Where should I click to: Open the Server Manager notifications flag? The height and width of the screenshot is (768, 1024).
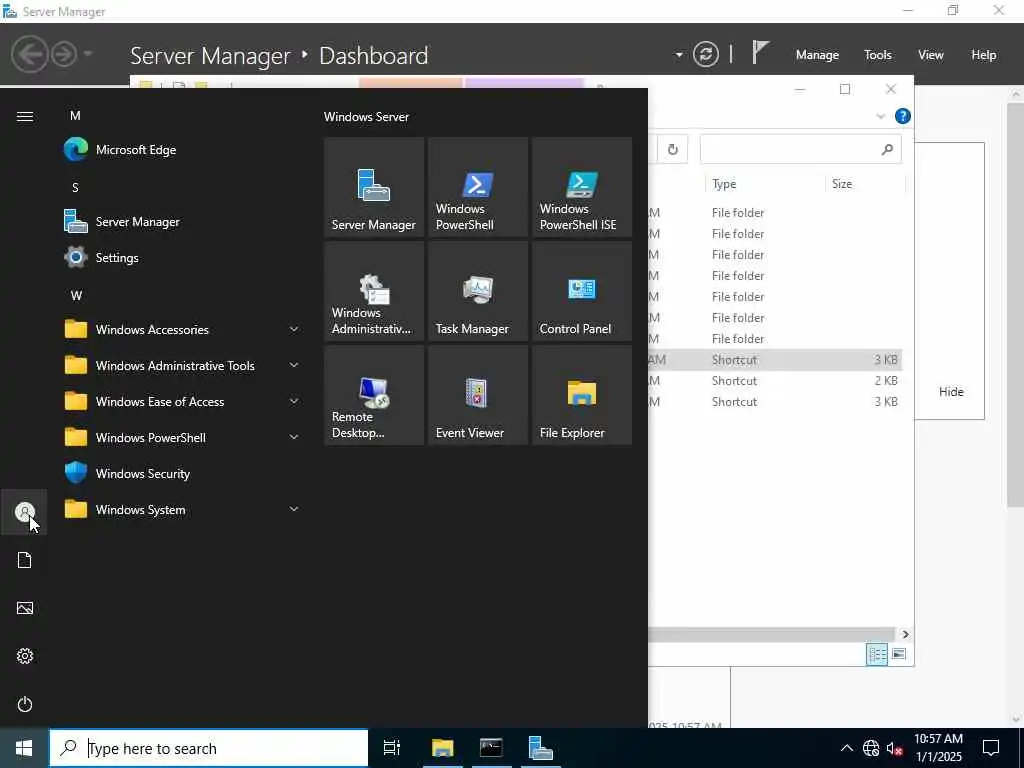tap(760, 52)
